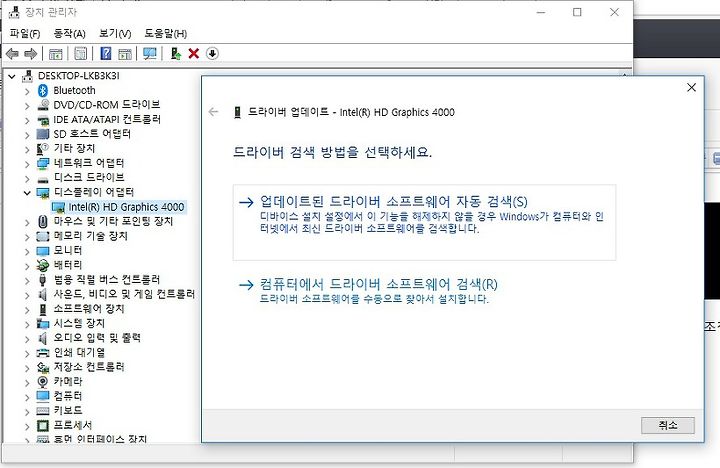Open the 동작(A) menu

pos(69,34)
